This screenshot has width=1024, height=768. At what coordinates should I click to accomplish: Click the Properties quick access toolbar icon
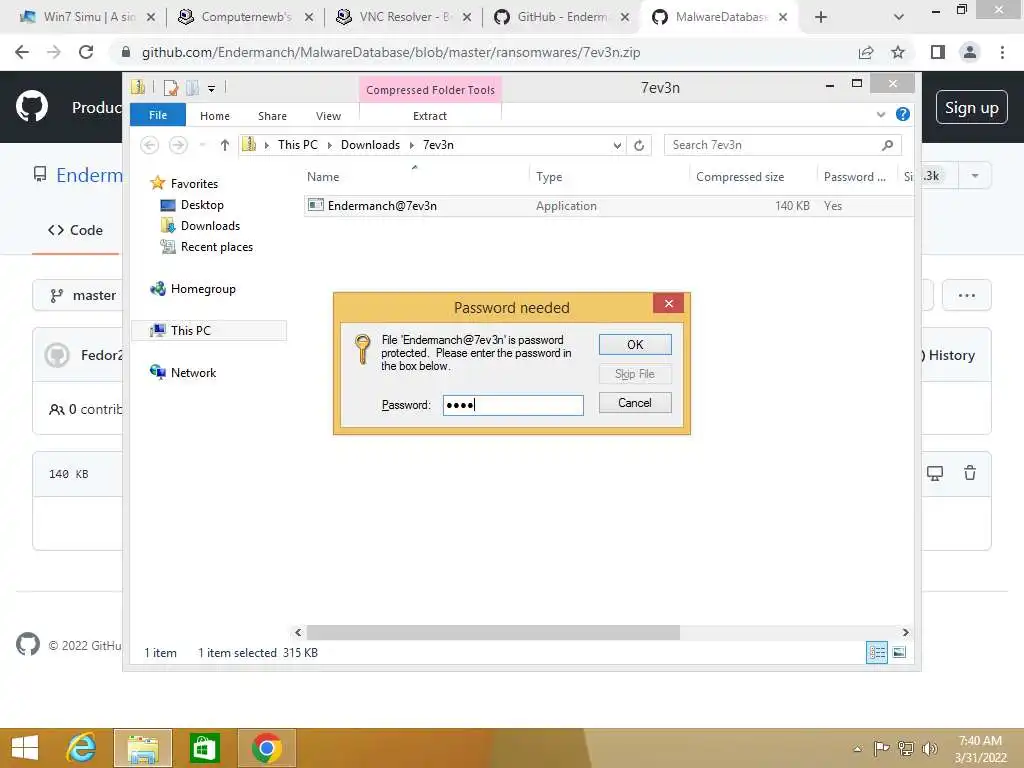(x=171, y=88)
